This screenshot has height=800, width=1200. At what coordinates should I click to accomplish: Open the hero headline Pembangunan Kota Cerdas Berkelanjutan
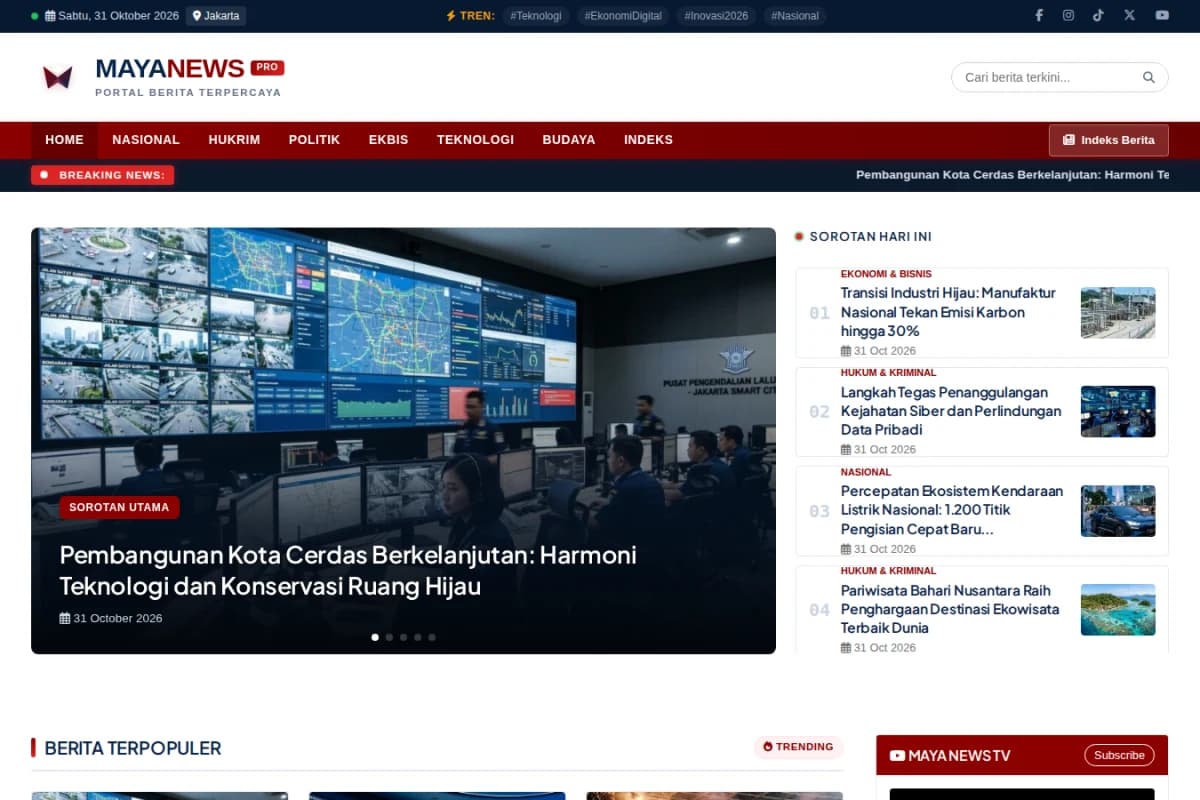pyautogui.click(x=348, y=570)
